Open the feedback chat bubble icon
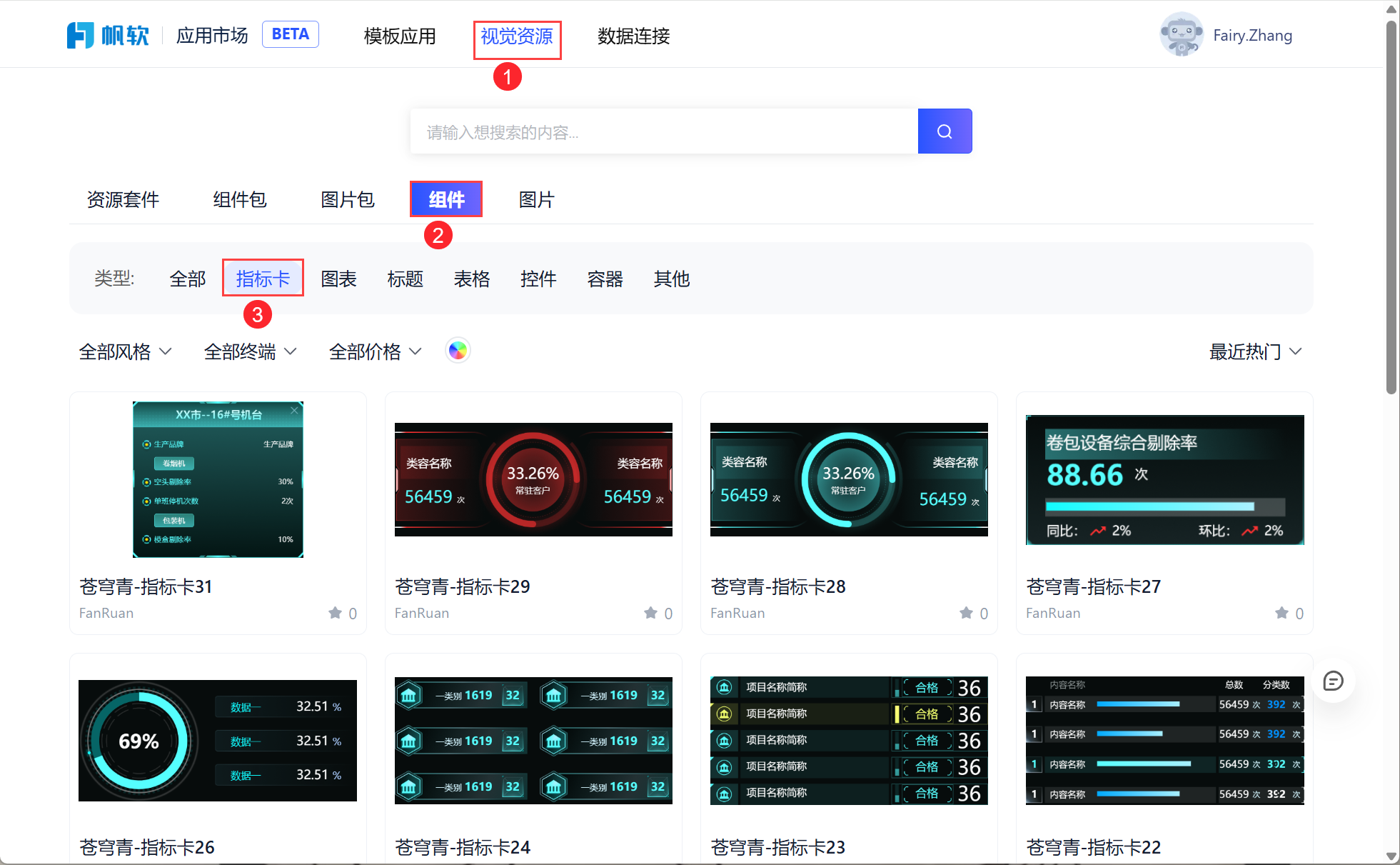1400x865 pixels. click(1332, 681)
